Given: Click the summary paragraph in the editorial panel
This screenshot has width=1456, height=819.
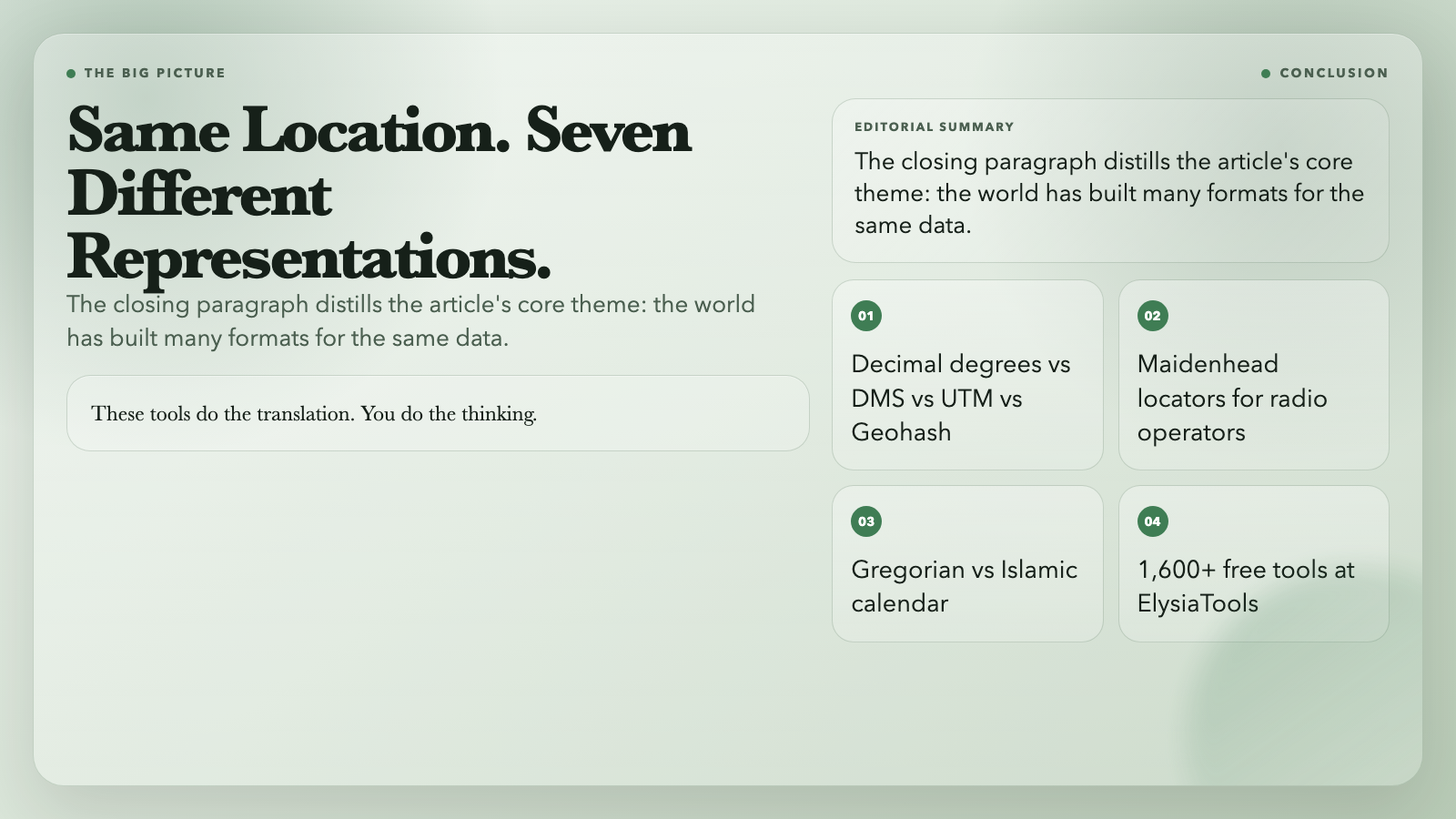Looking at the screenshot, I should click(1109, 193).
